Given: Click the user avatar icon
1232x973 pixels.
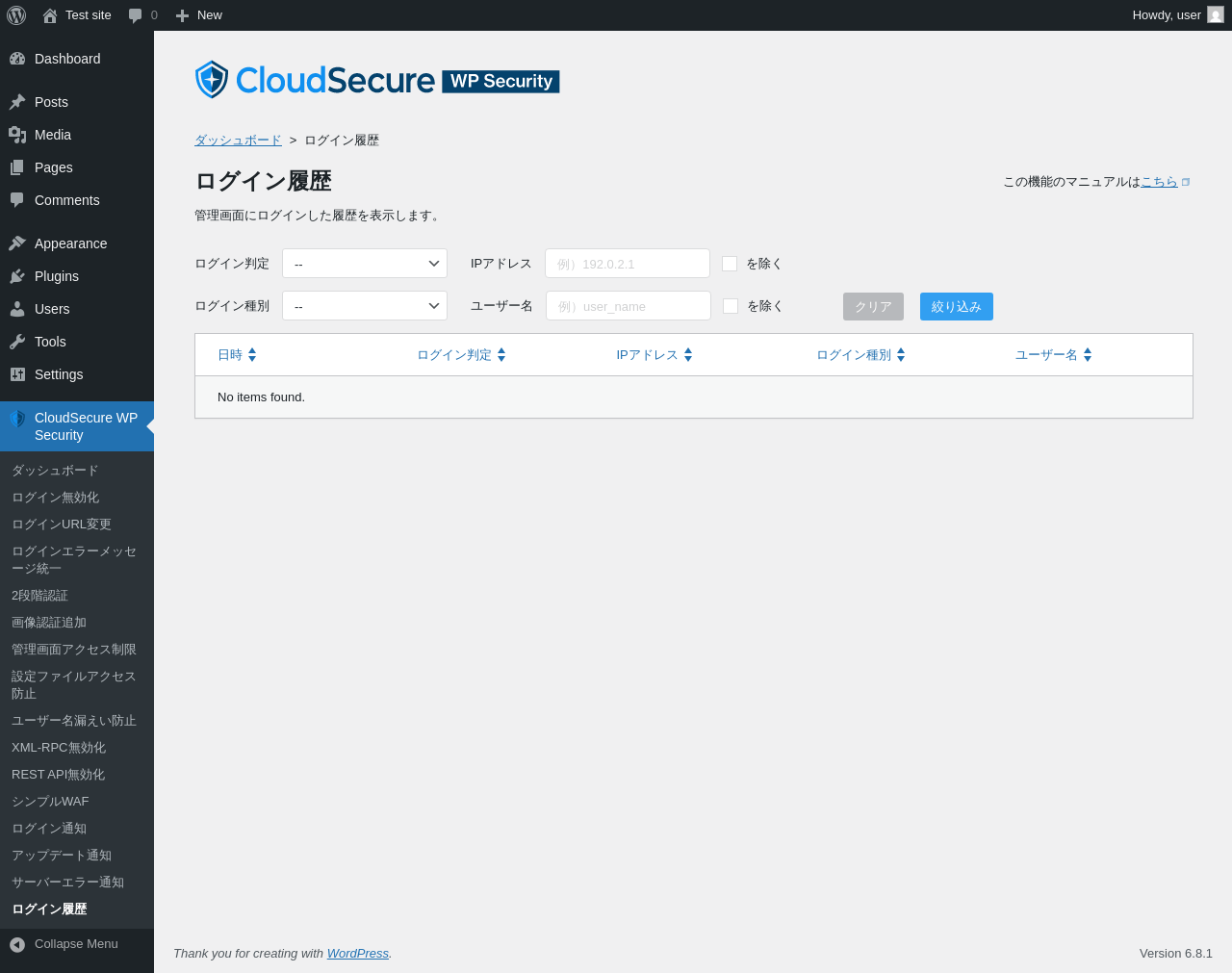Looking at the screenshot, I should [1216, 15].
